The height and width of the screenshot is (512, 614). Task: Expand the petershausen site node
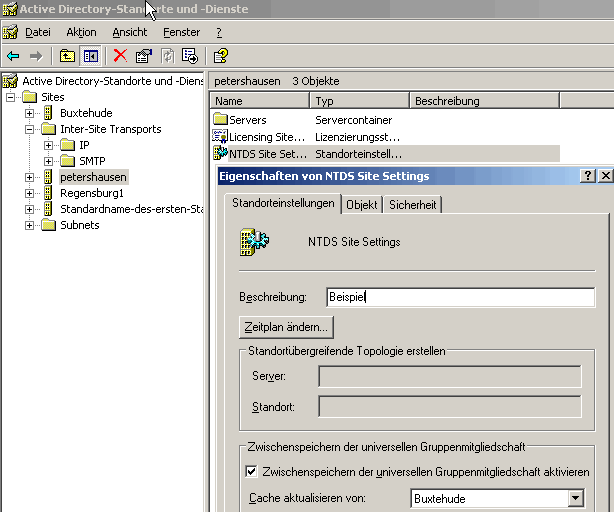(x=29, y=177)
